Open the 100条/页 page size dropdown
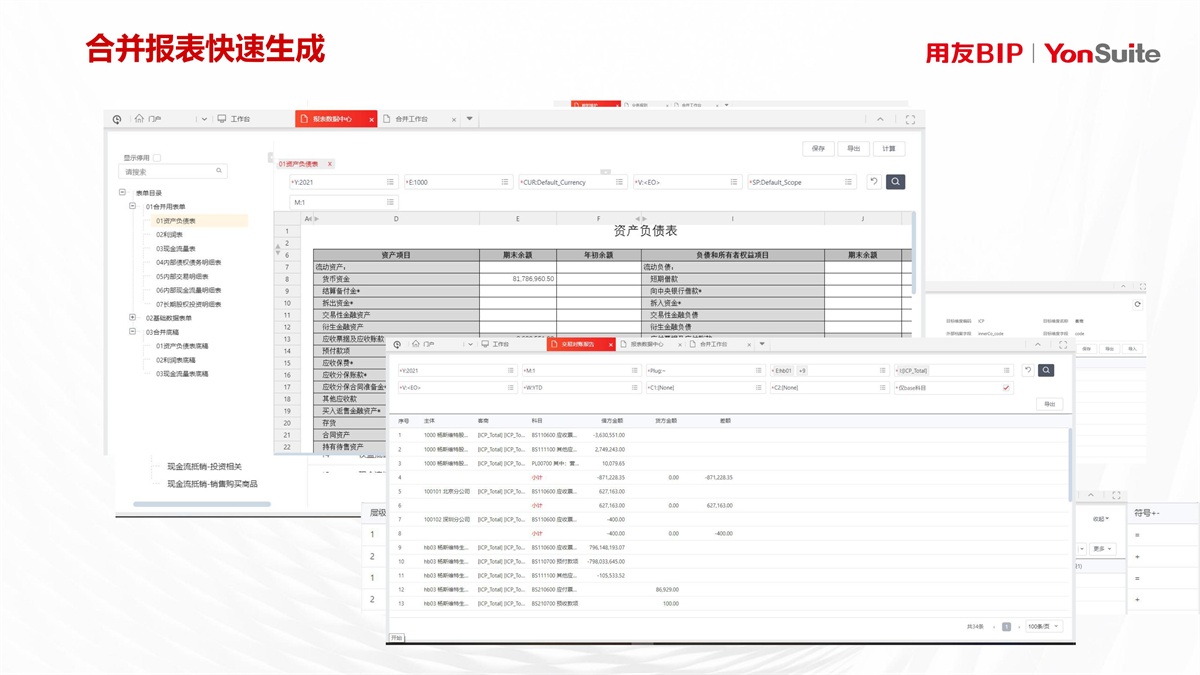Image resolution: width=1200 pixels, height=675 pixels. 1043,626
